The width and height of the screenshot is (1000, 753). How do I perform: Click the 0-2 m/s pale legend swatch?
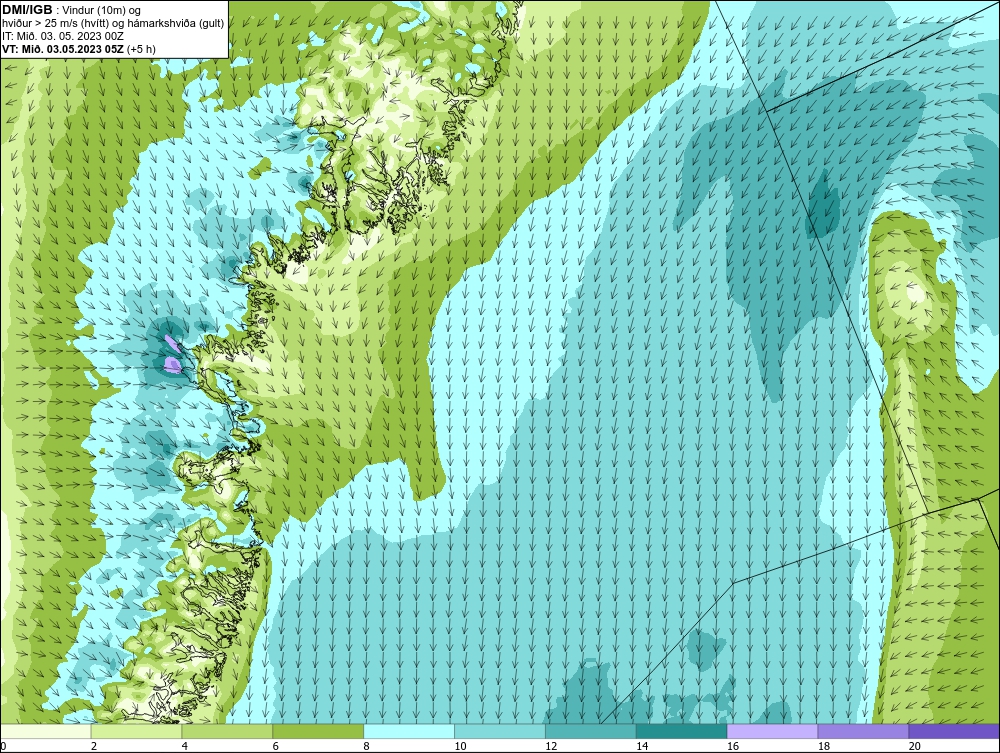[46, 731]
